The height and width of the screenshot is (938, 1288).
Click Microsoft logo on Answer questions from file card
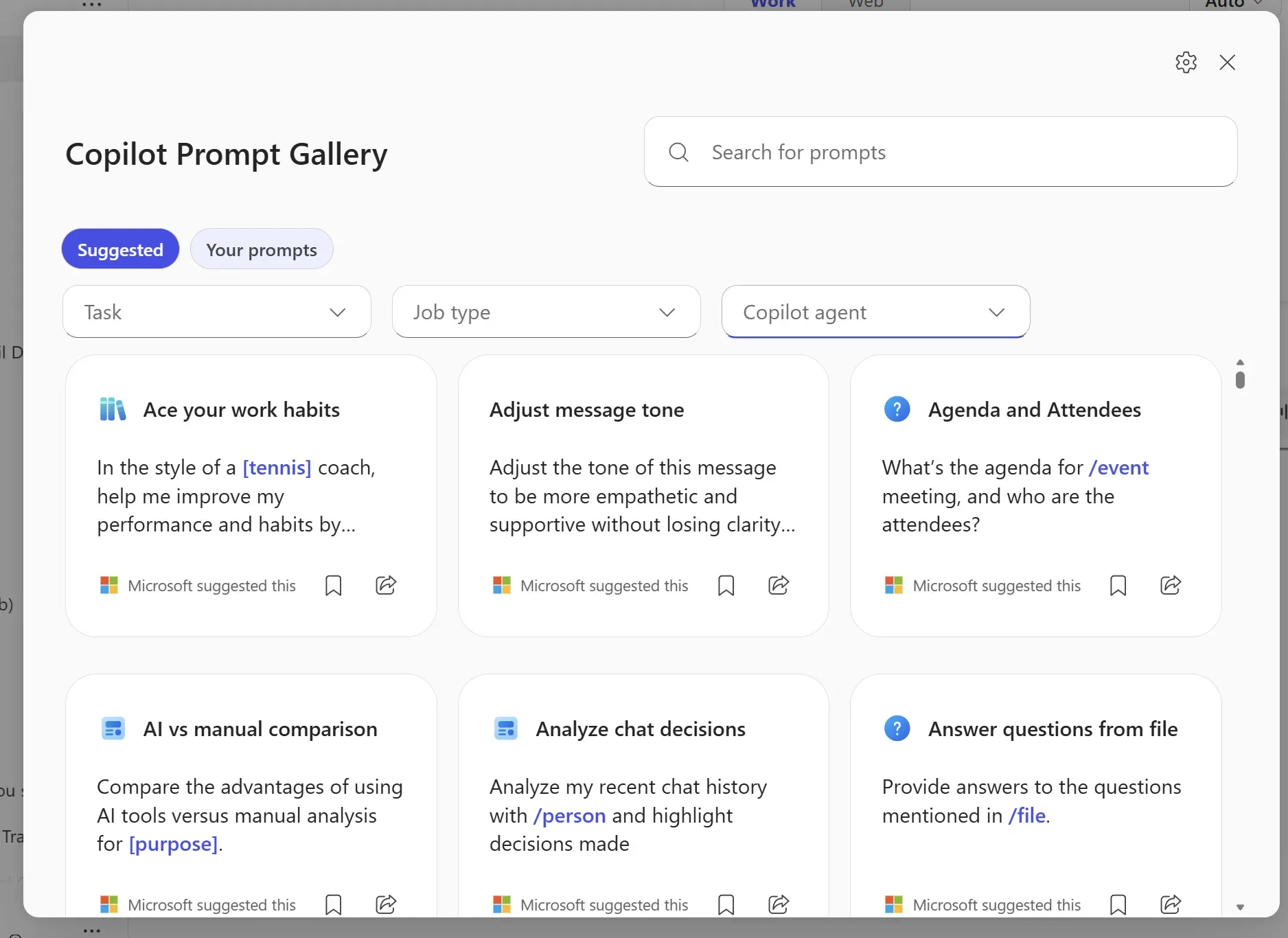coord(894,904)
